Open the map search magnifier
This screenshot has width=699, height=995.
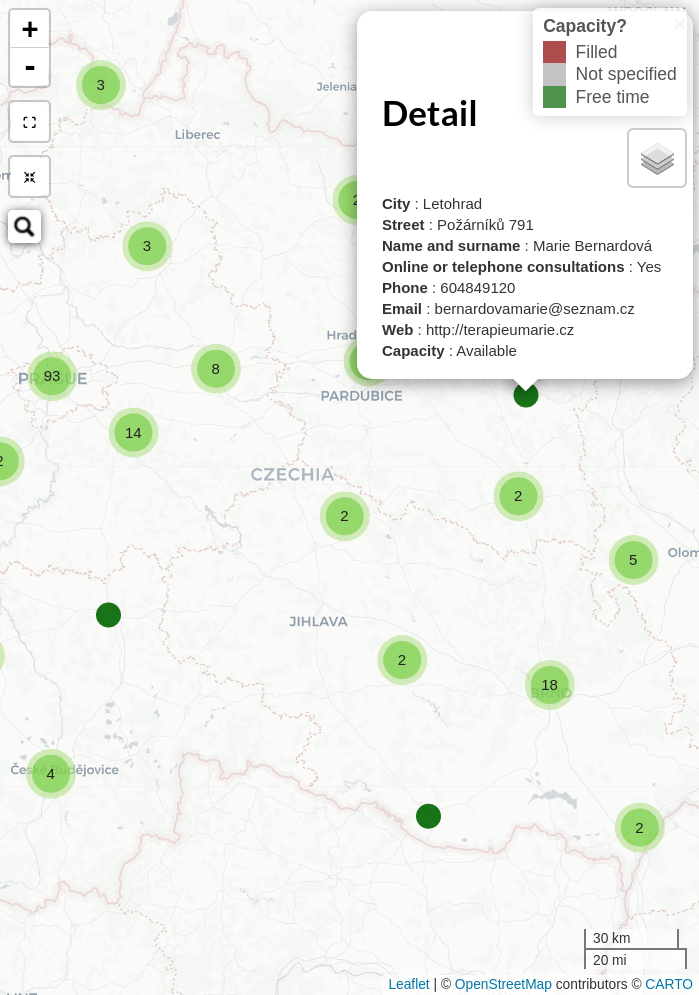24,227
